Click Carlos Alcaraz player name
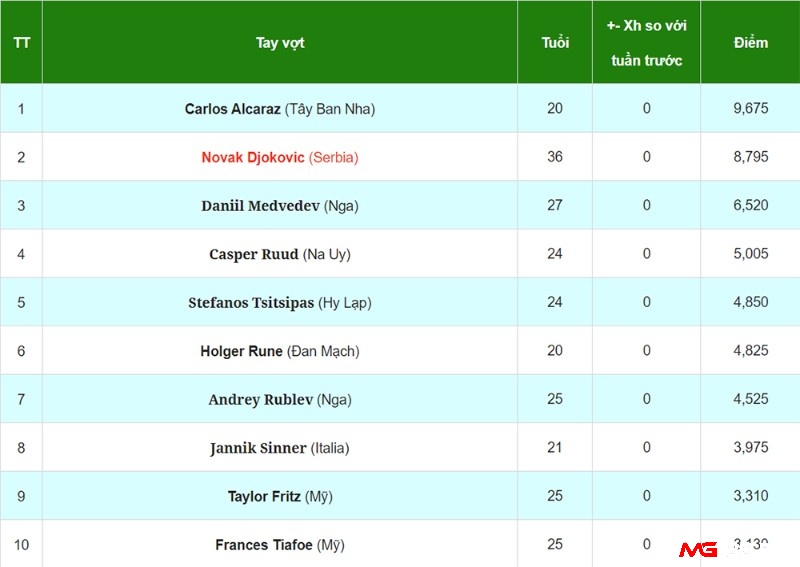This screenshot has width=800, height=567. coord(233,109)
